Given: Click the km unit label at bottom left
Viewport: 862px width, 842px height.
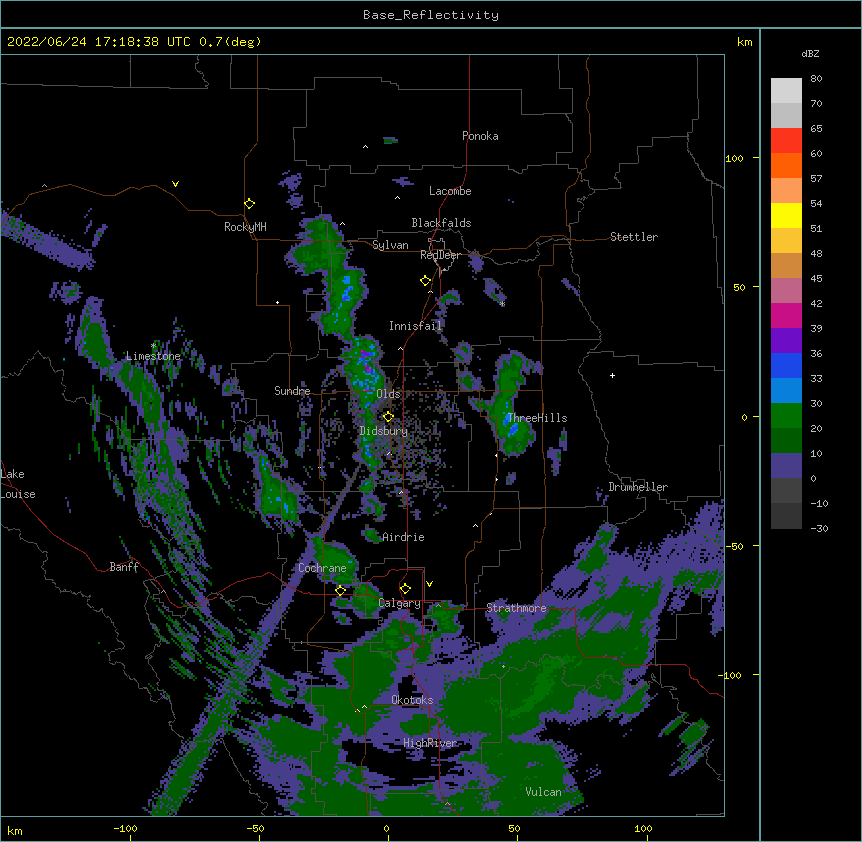Looking at the screenshot, I should [15, 830].
